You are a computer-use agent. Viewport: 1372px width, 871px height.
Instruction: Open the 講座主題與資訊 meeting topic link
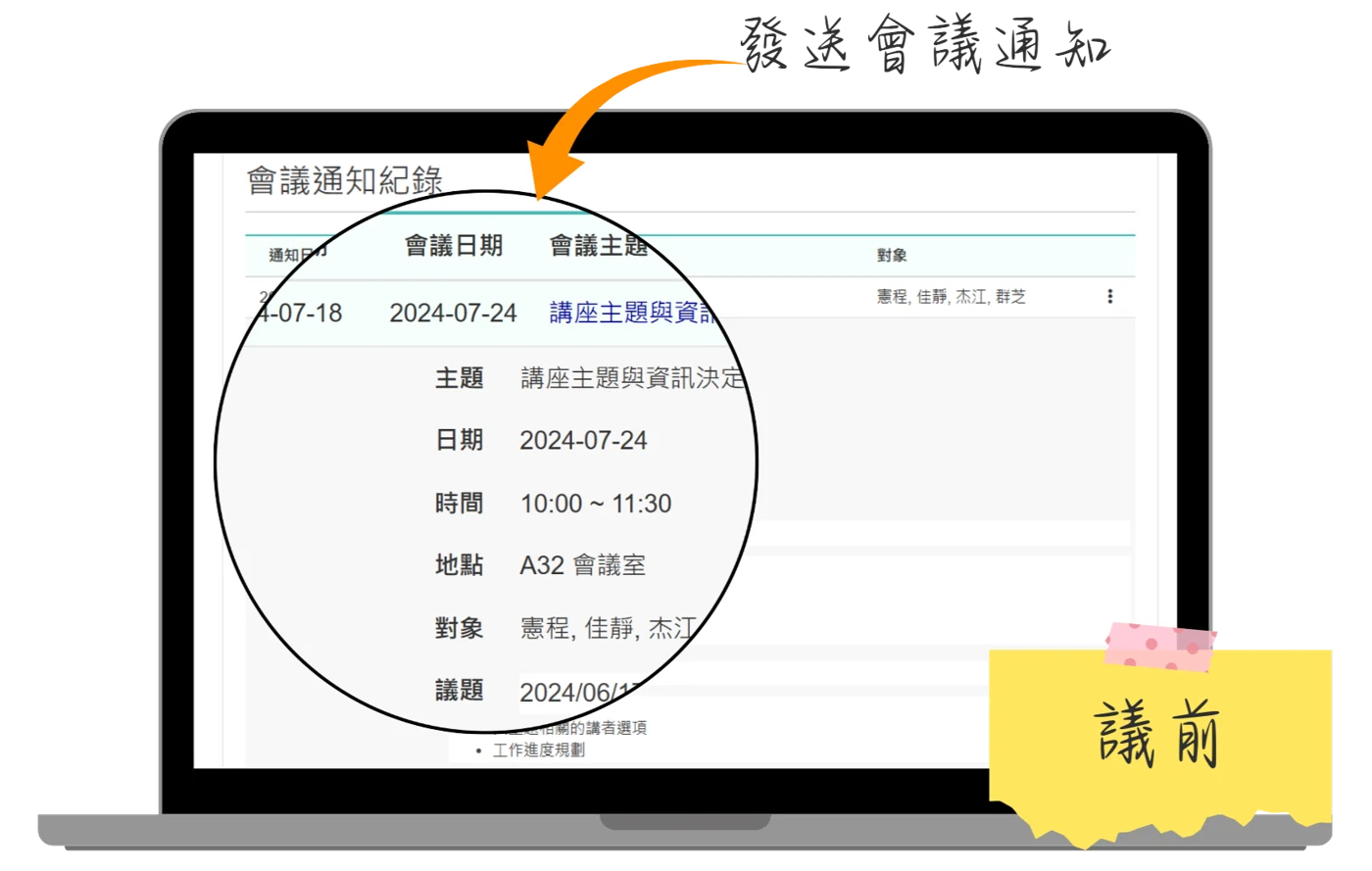pos(634,313)
